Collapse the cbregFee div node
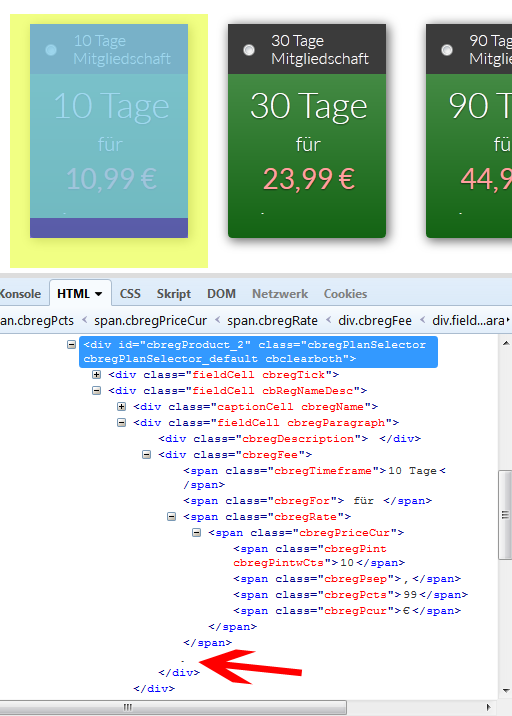512x716 pixels. click(147, 454)
